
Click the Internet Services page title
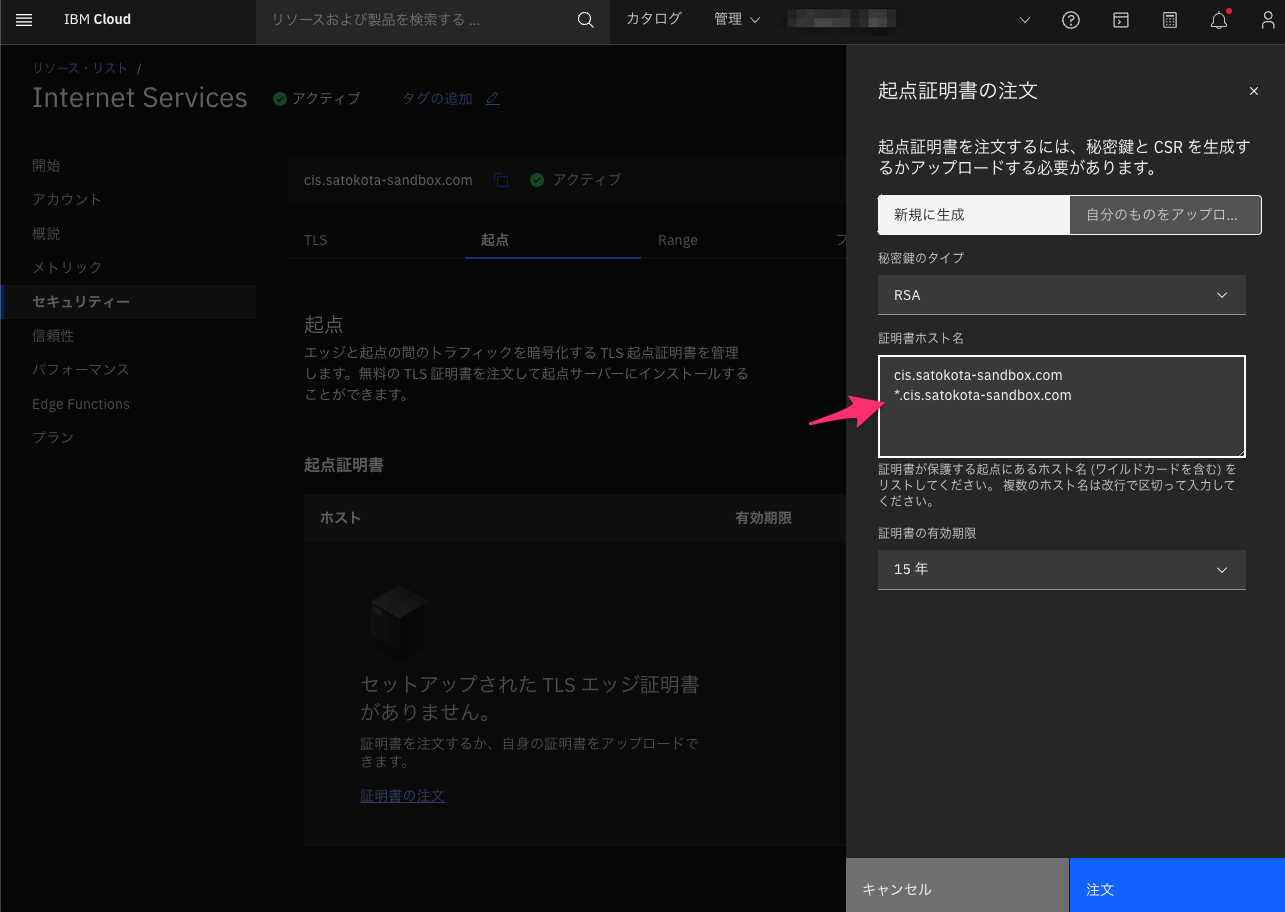140,98
